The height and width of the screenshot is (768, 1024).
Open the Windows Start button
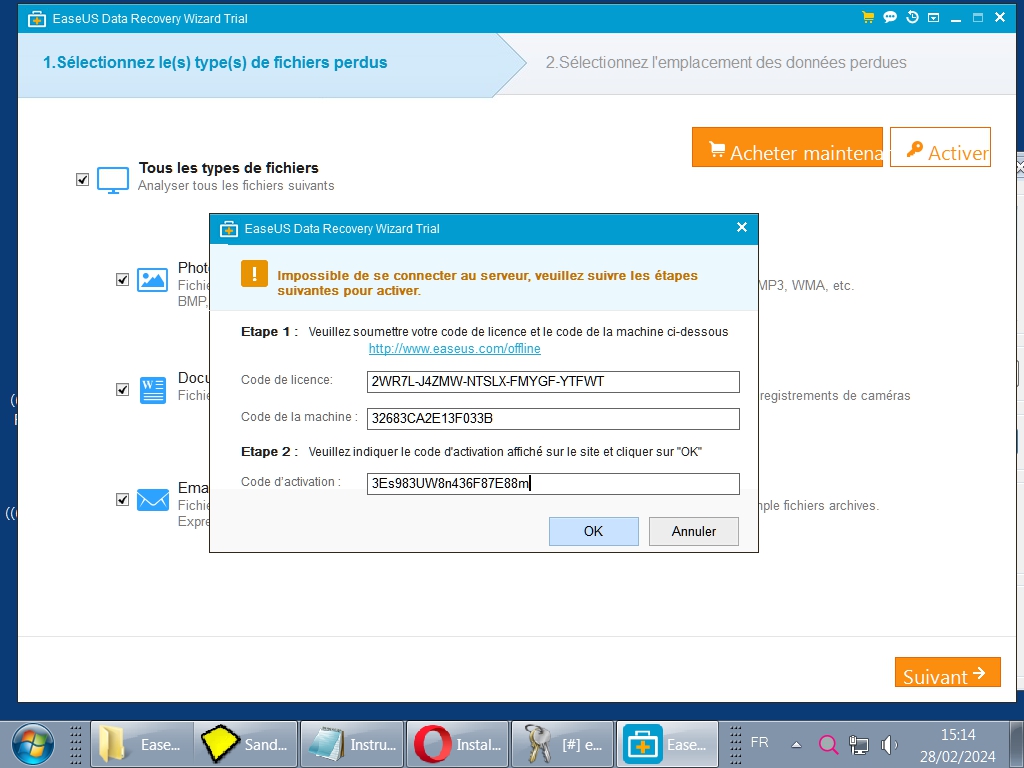[x=33, y=744]
